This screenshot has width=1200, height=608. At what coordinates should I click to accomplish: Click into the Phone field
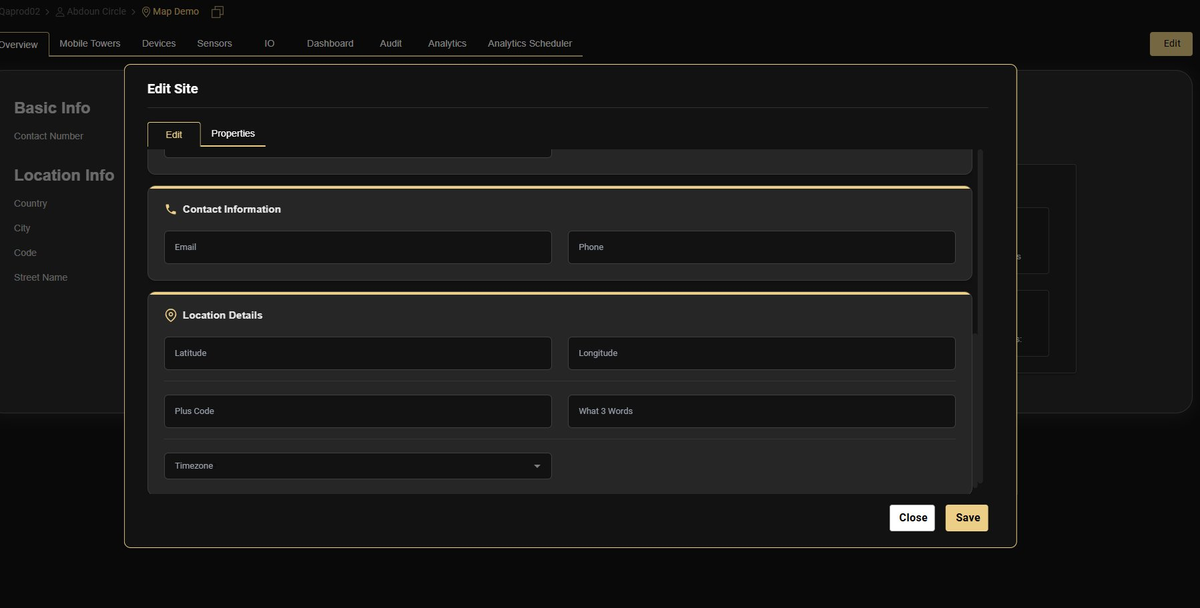point(761,247)
